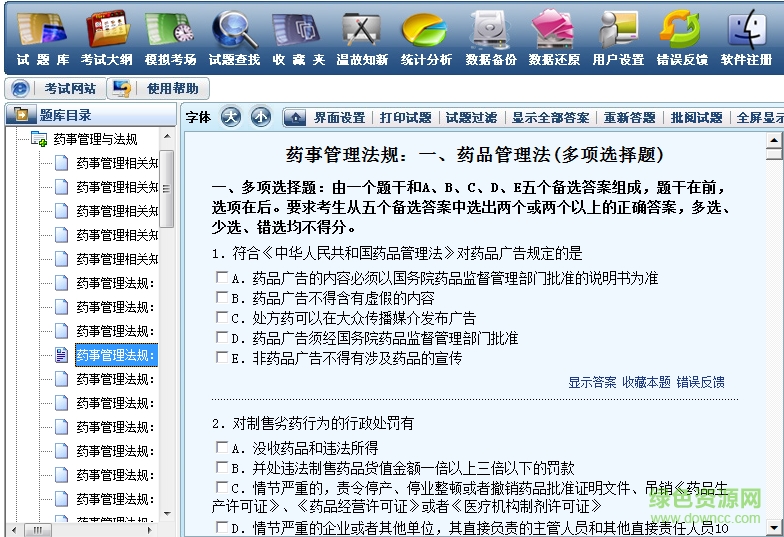
Task: Open the 温故知新 review icon
Action: (x=362, y=30)
